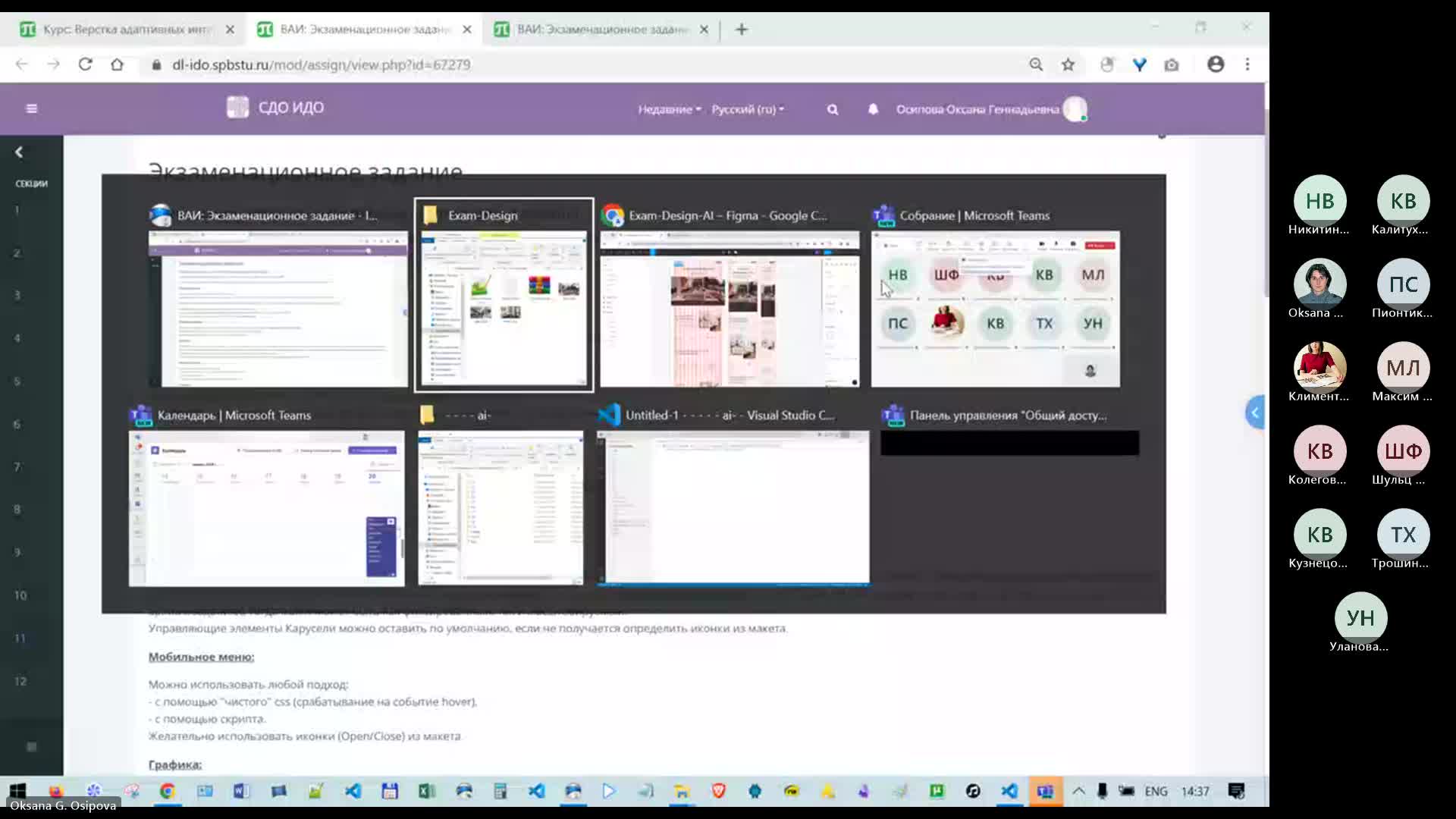Screen dimensions: 1456x819
Task: Go back in the browser
Action: pyautogui.click(x=21, y=64)
